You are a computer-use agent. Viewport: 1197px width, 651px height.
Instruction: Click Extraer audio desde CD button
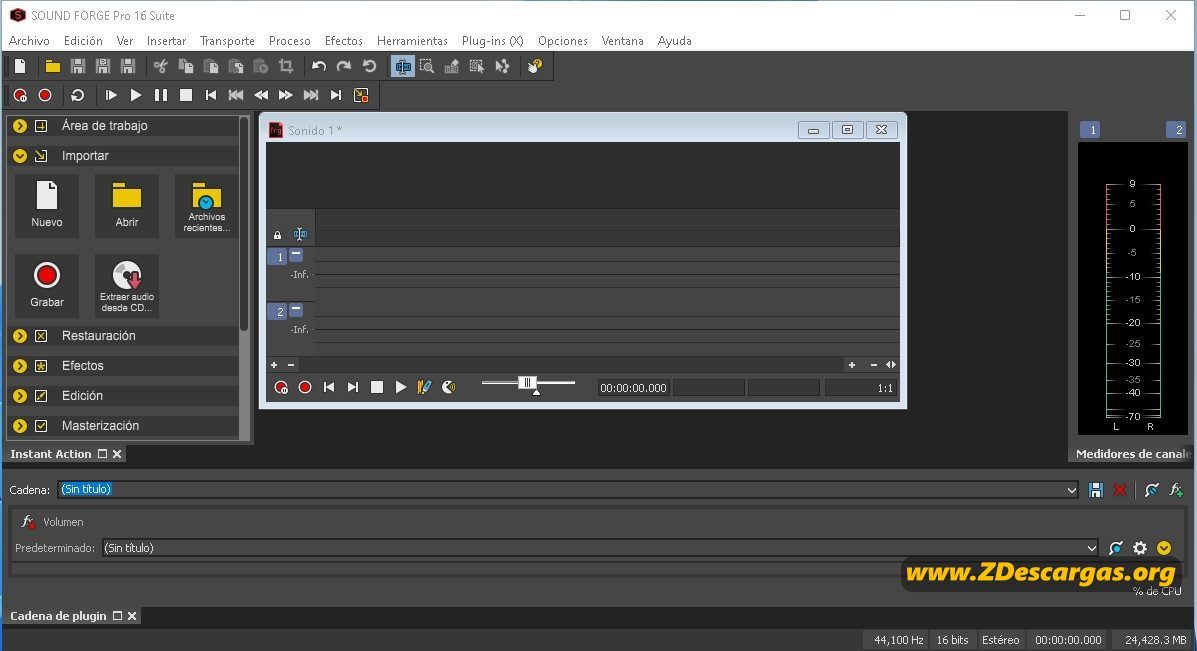click(127, 285)
